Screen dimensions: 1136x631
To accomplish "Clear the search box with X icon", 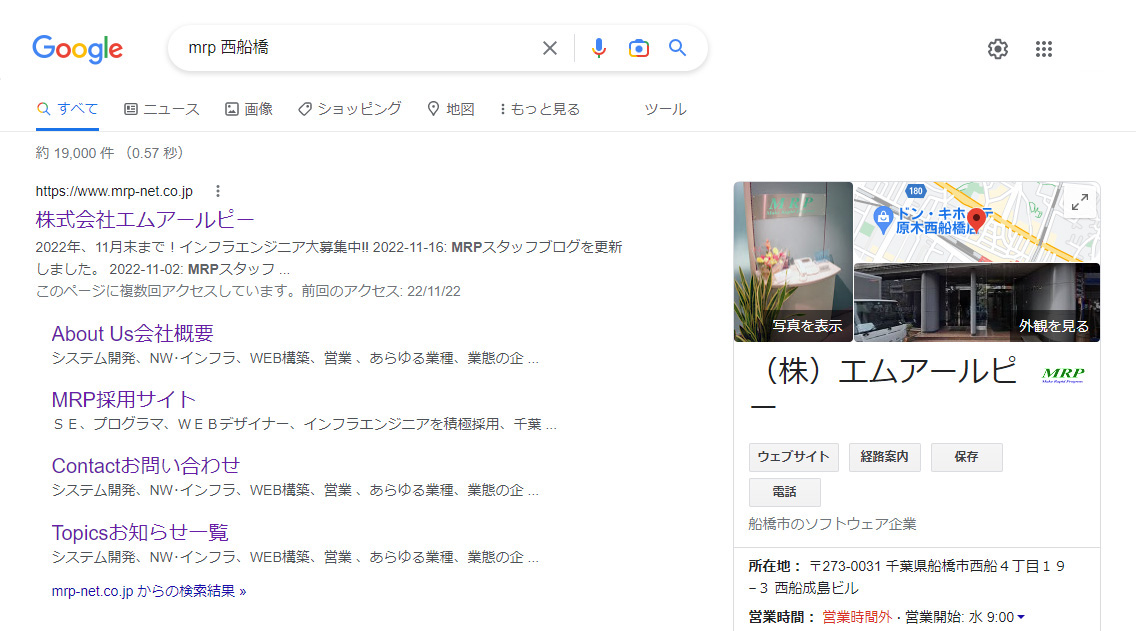I will click(x=549, y=48).
